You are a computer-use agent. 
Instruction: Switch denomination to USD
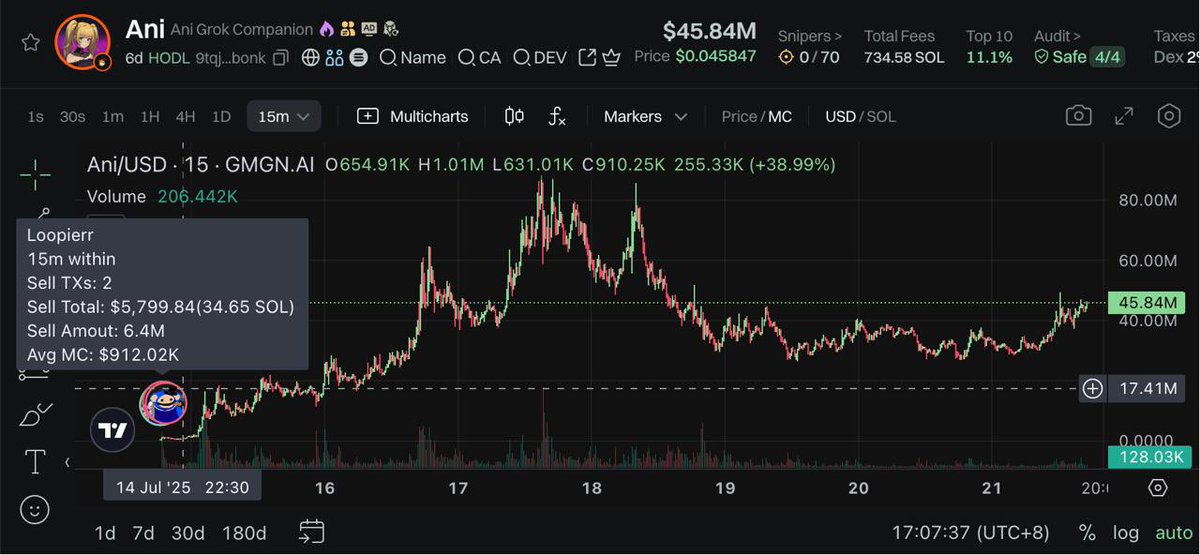(x=840, y=117)
